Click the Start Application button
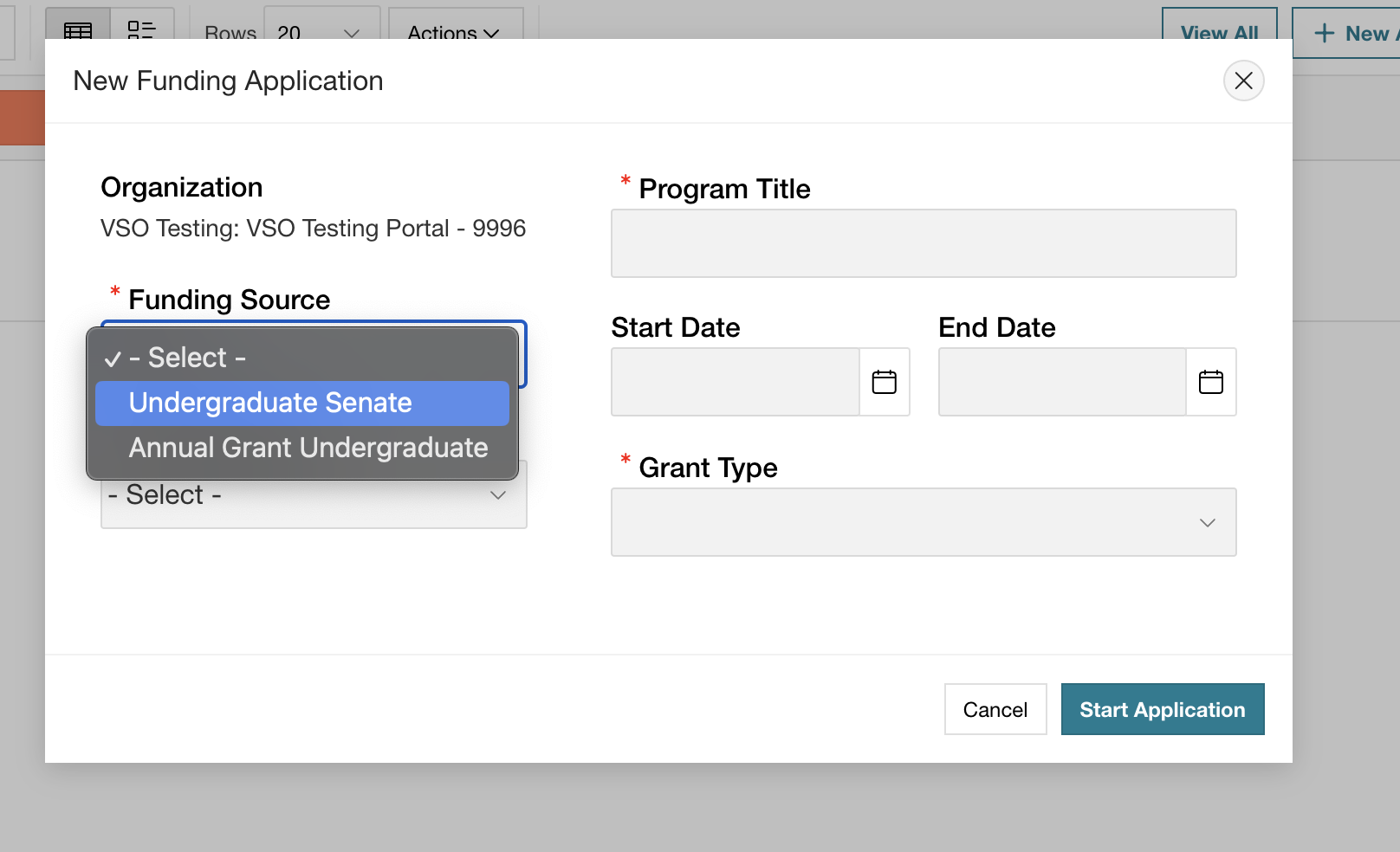 pos(1162,709)
